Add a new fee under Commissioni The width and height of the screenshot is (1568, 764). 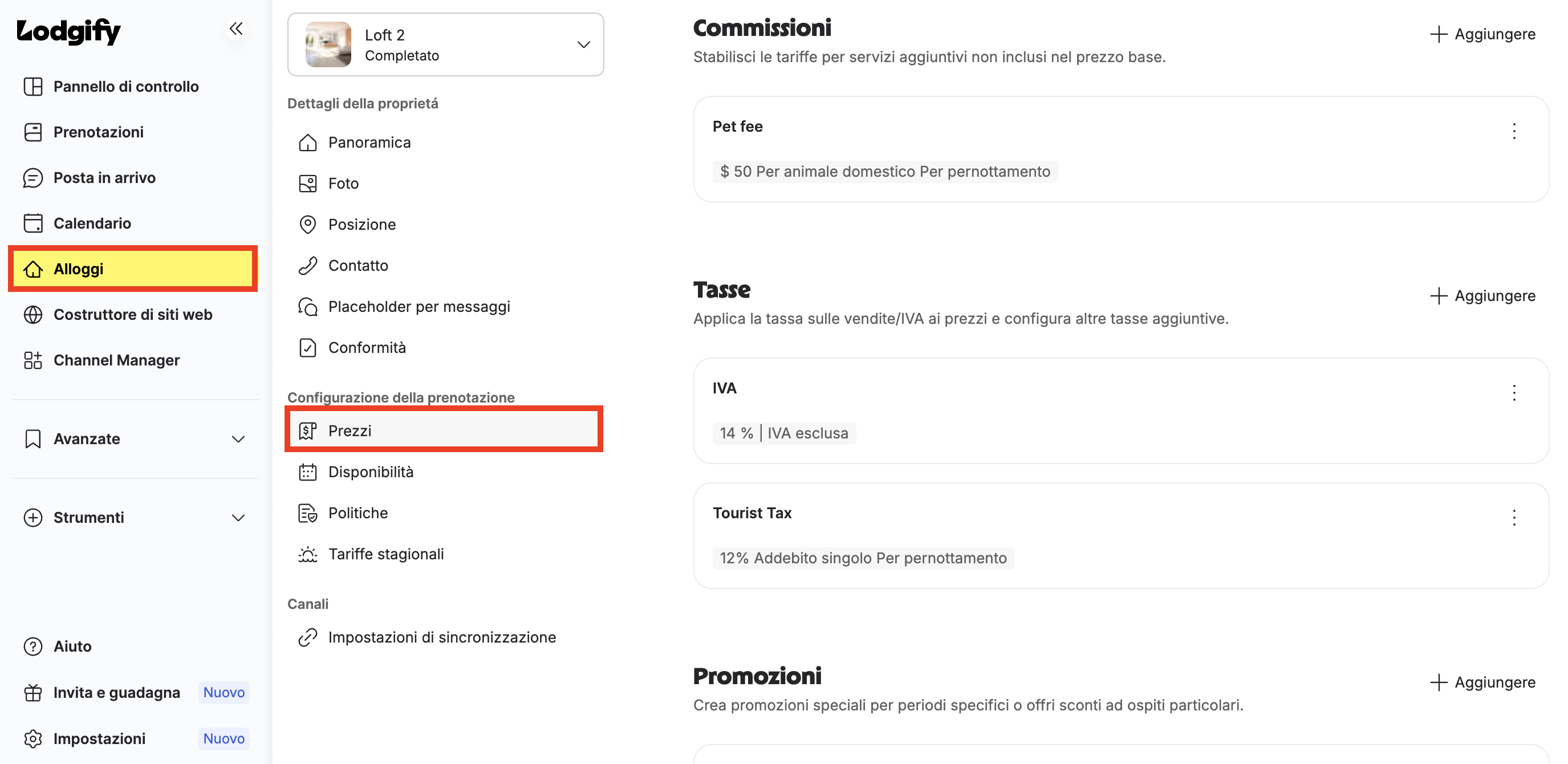1482,34
